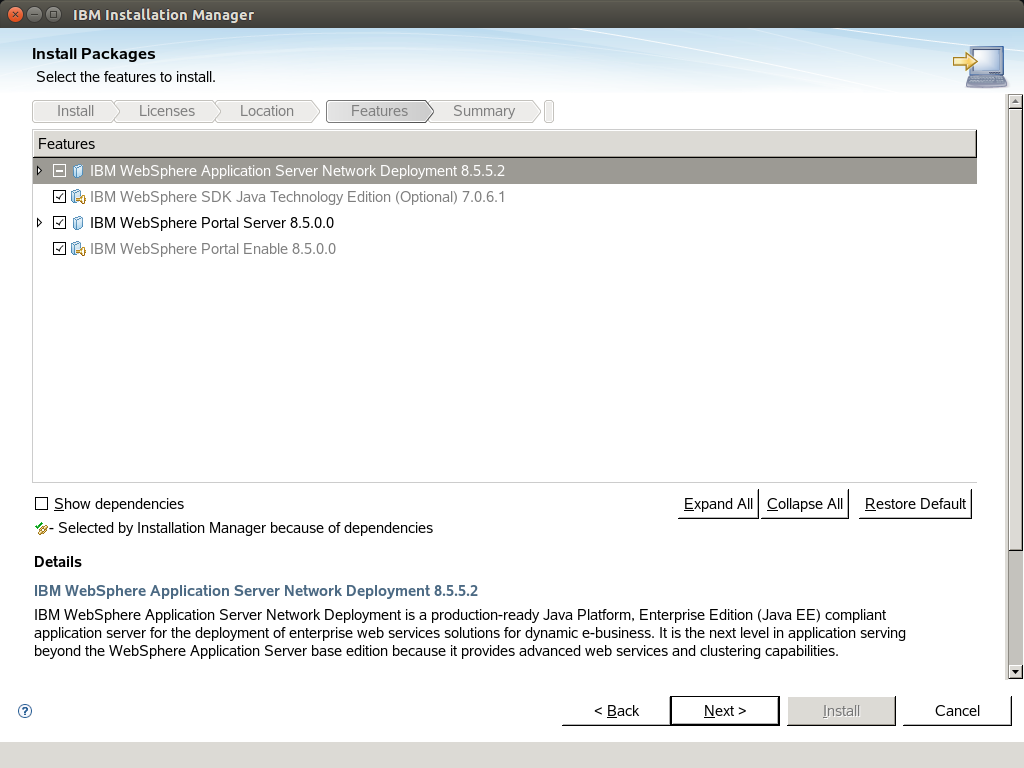The width and height of the screenshot is (1024, 768).
Task: Select the Features wizard step
Action: [379, 111]
